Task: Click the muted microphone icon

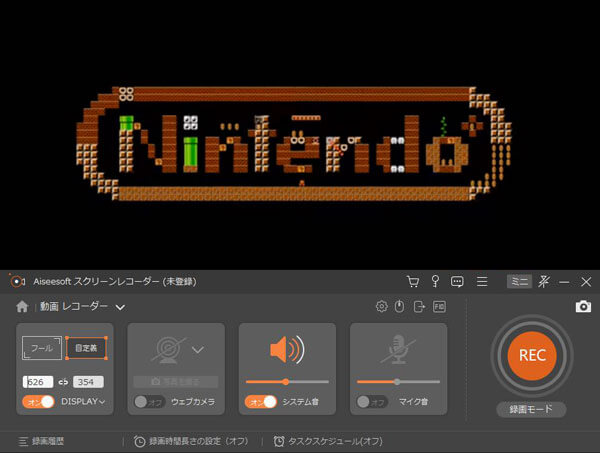Action: pyautogui.click(x=398, y=350)
